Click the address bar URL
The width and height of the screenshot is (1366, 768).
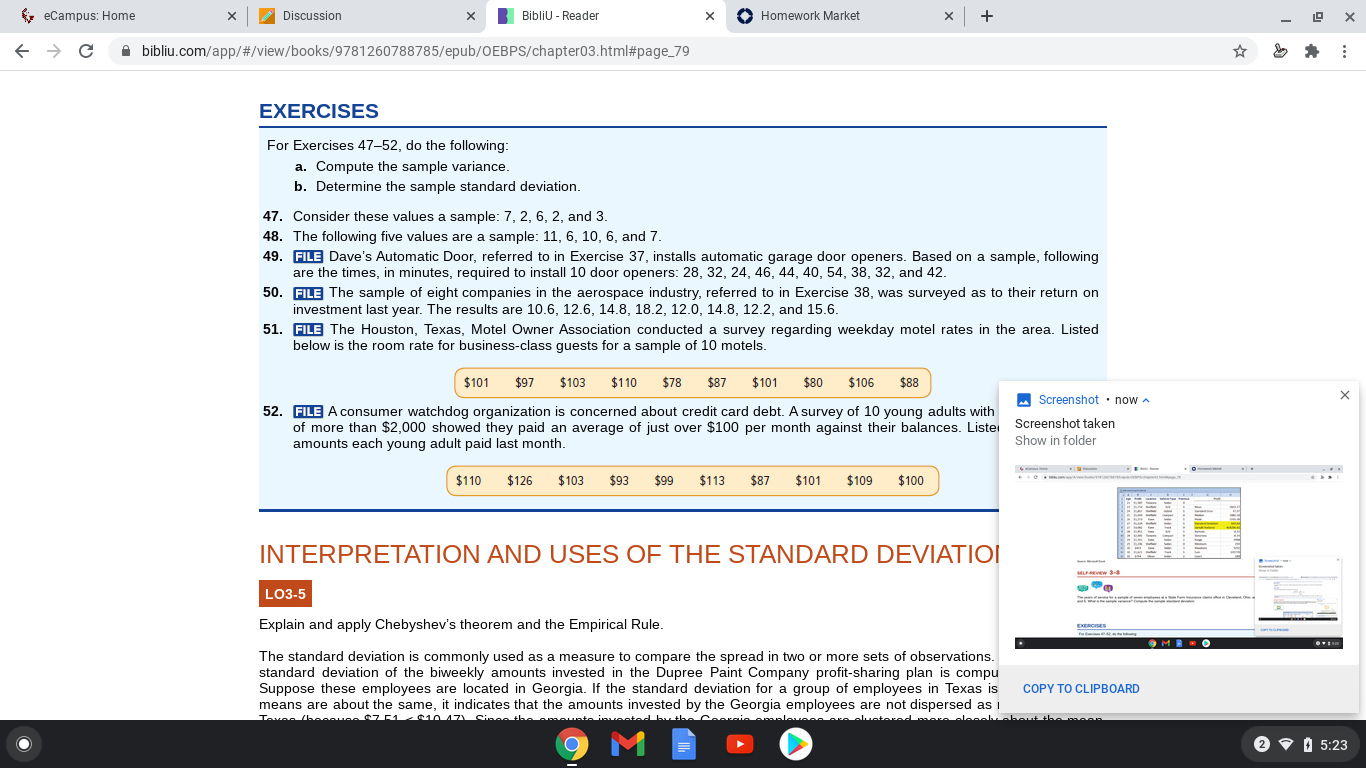click(x=415, y=51)
